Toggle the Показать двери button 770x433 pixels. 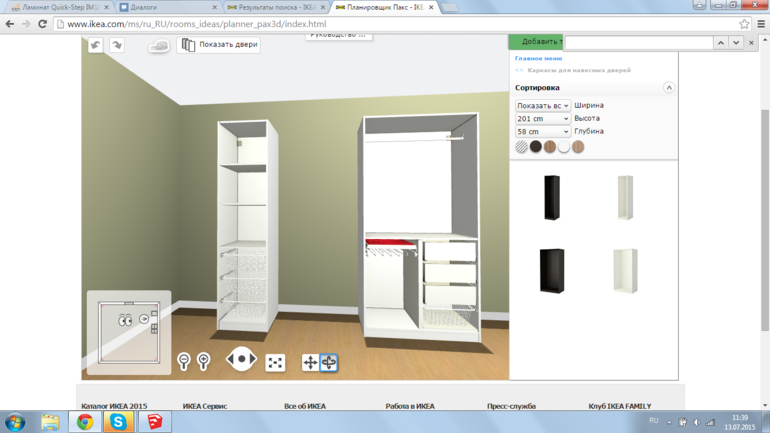coord(219,45)
